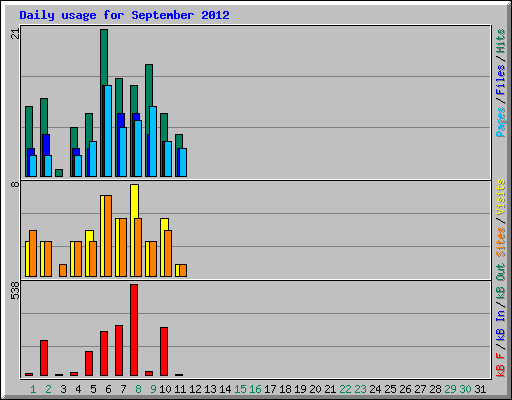Click the red kB bar for day 7
The width and height of the screenshot is (512, 400).
tap(119, 350)
